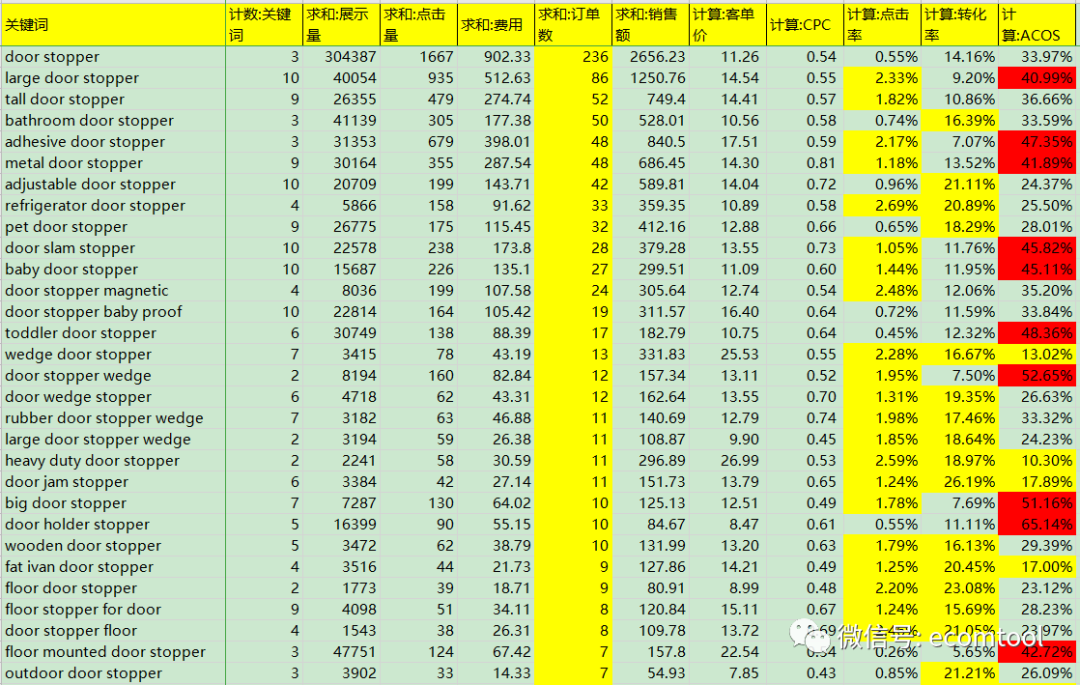Click the impressions value 47751
This screenshot has width=1080, height=685.
click(341, 652)
